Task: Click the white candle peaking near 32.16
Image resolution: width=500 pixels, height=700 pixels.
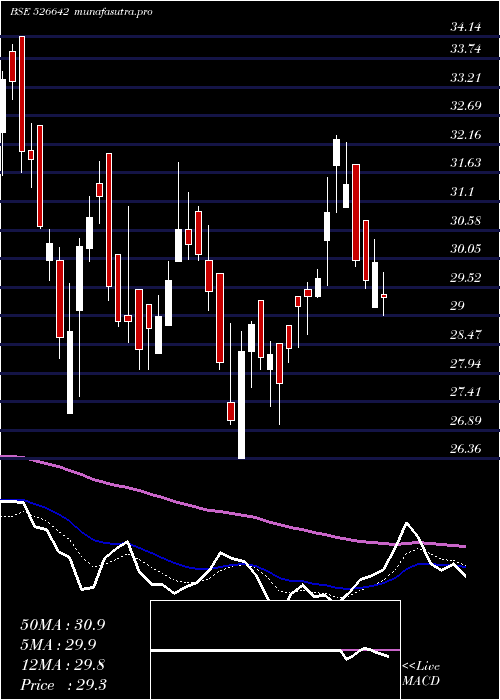Action: pos(337,153)
